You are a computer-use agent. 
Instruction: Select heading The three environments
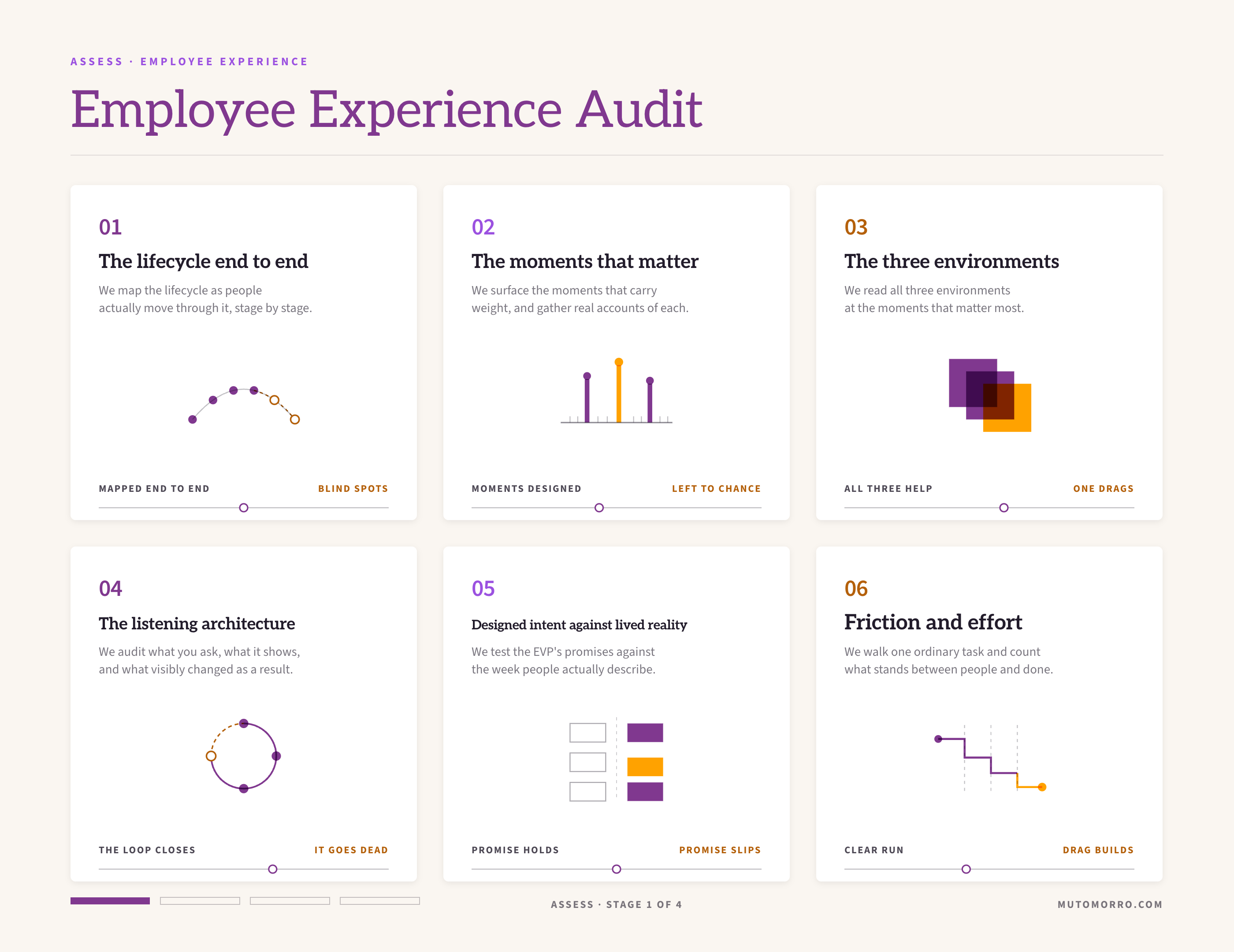[x=952, y=262]
